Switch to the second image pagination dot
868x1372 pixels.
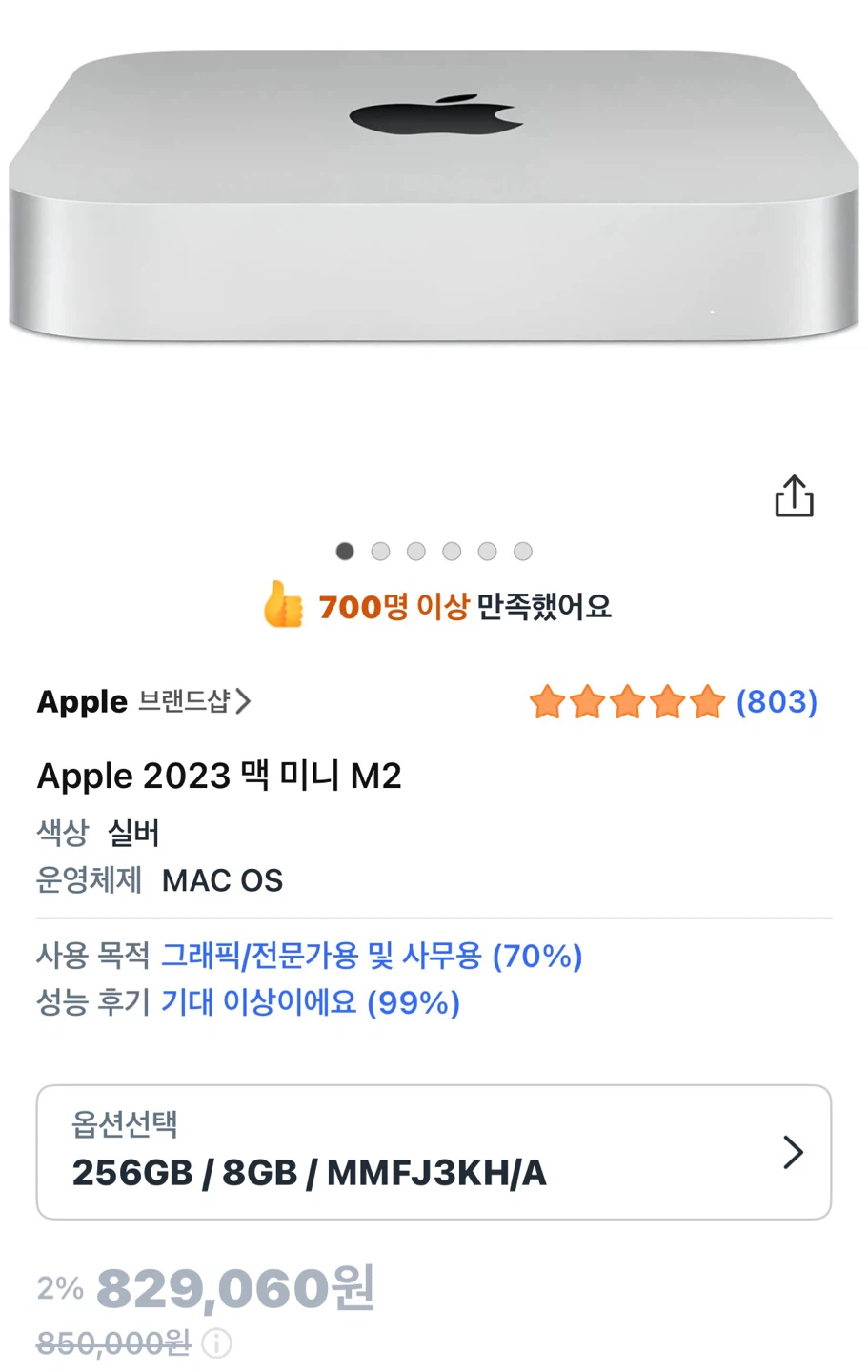380,551
